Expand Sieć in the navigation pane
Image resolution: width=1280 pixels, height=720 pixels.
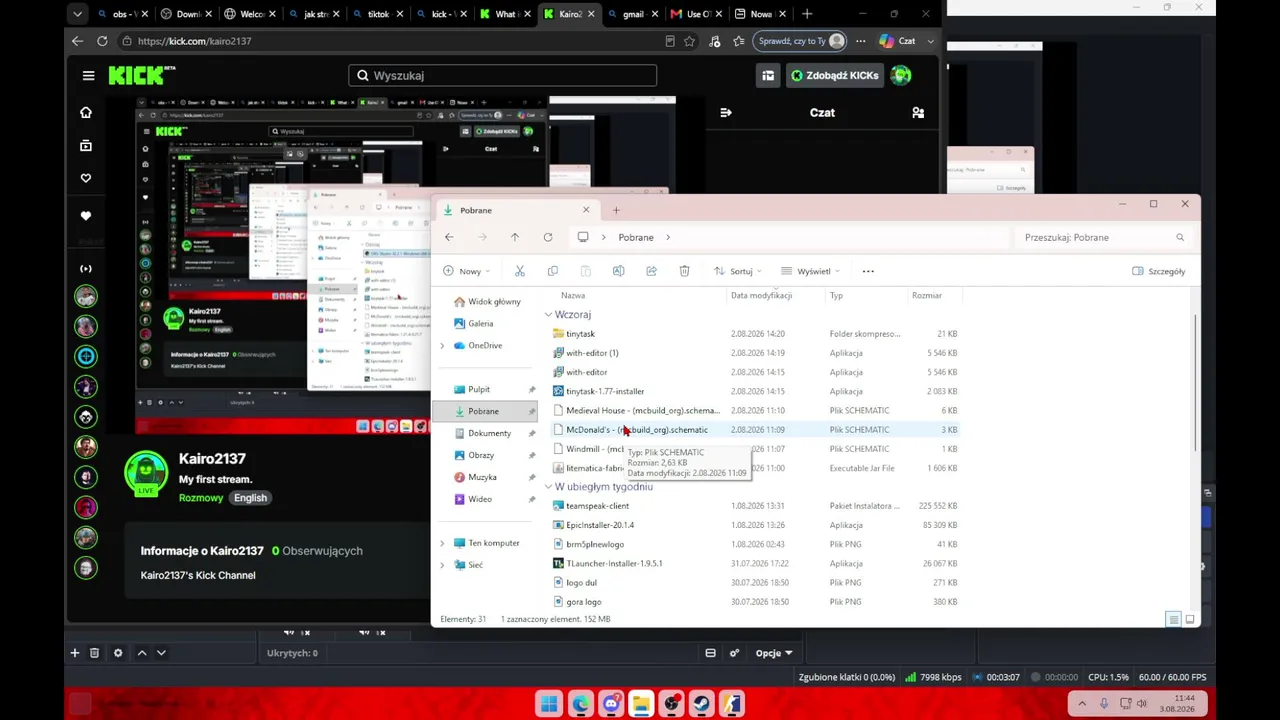tap(442, 565)
